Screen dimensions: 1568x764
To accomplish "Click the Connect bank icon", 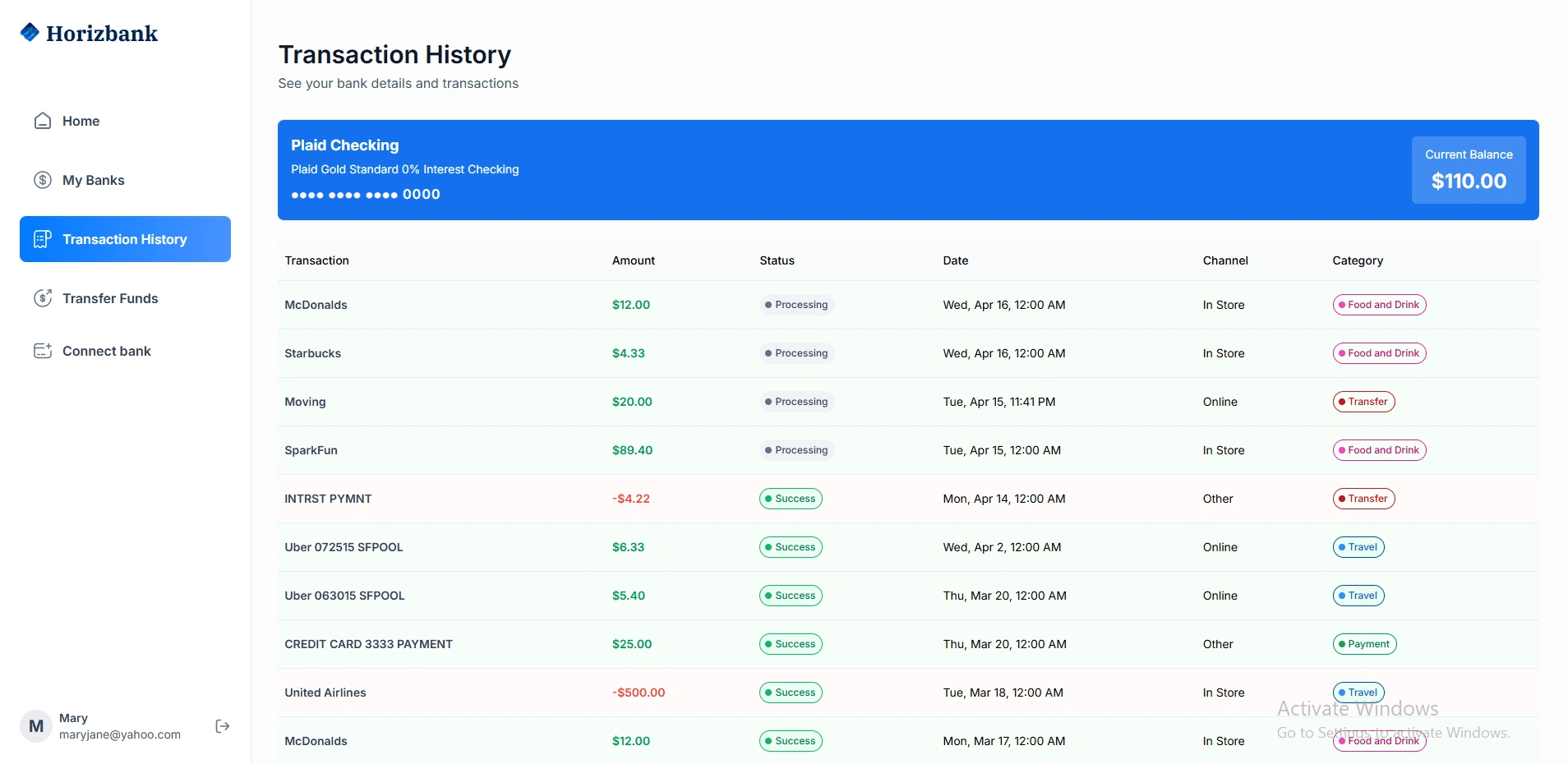I will click(43, 351).
